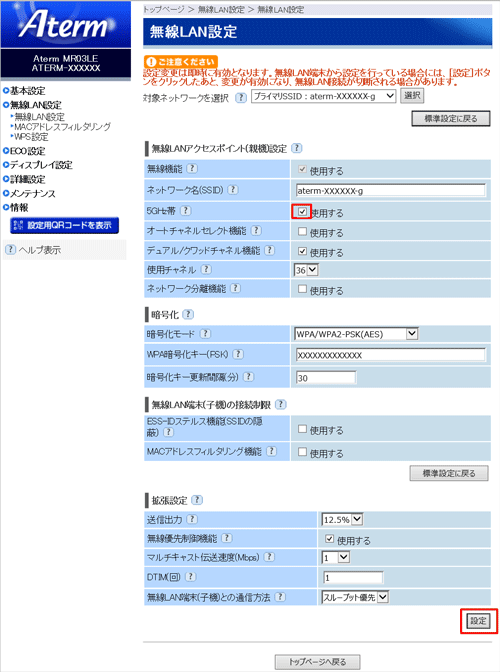Click help icon beside オートチャネルセレクト機能
Viewport: 500px width, 672px height.
256,230
